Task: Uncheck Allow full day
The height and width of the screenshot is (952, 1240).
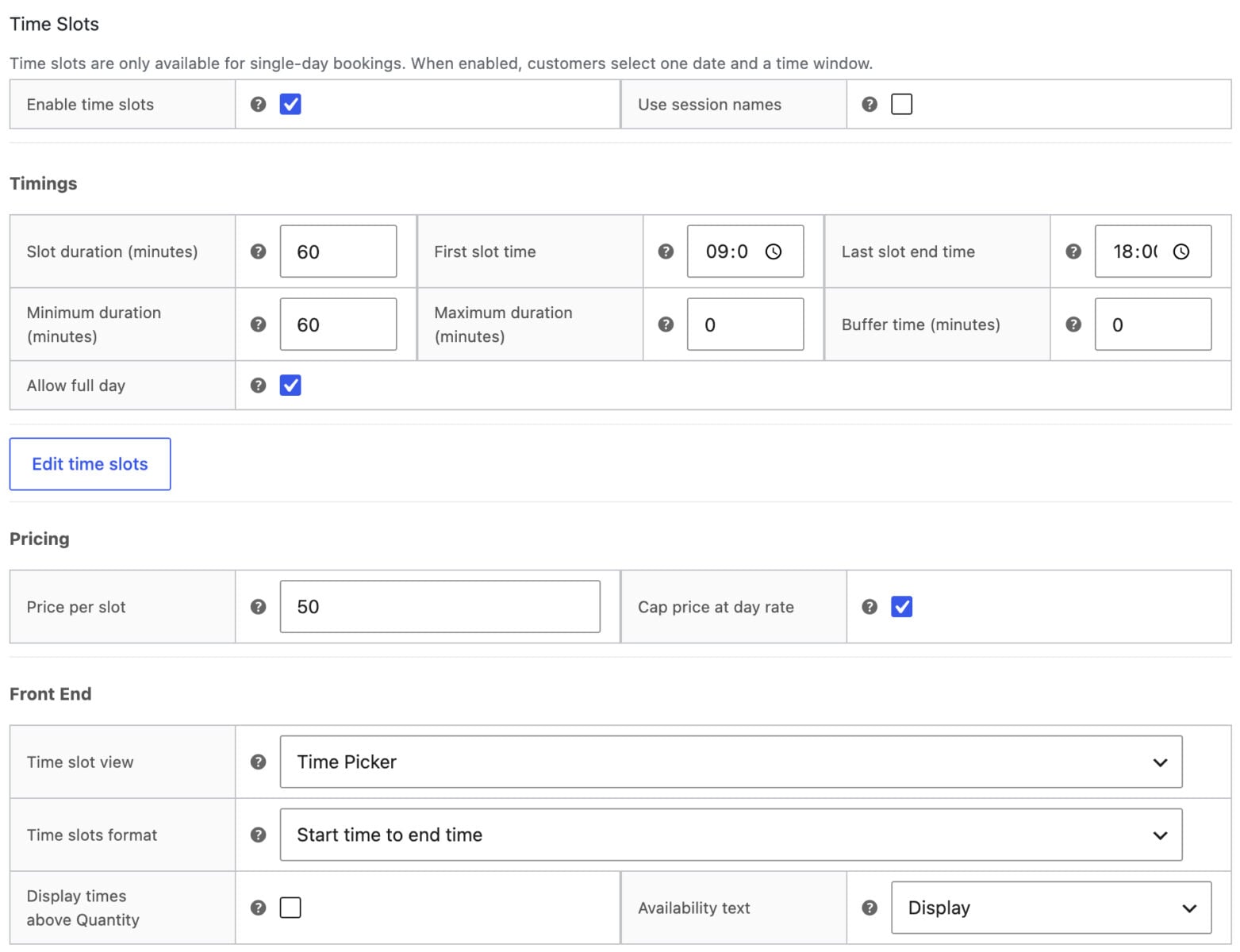Action: coord(290,386)
